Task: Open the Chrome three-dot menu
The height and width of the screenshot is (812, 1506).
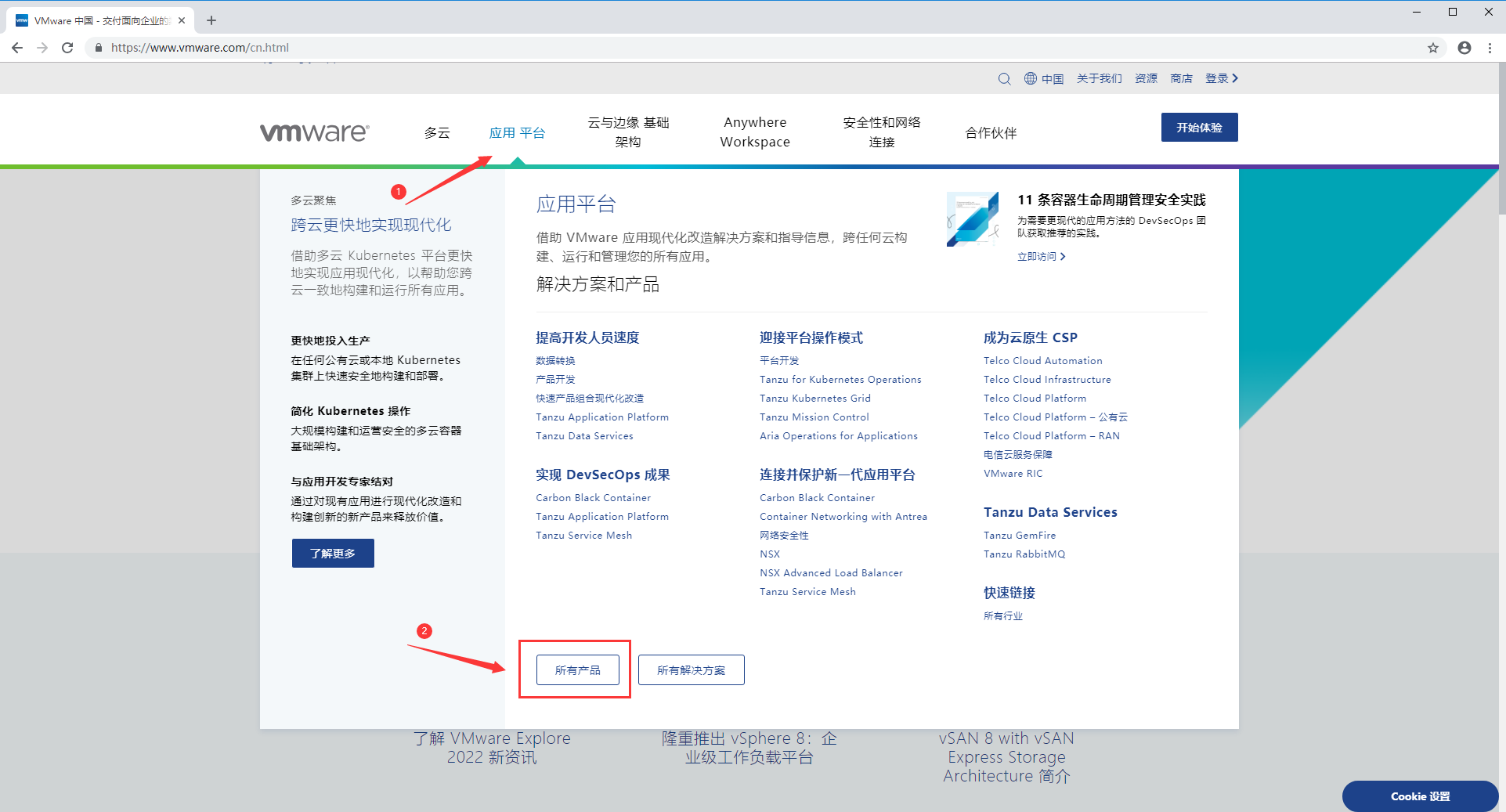Action: pos(1490,48)
